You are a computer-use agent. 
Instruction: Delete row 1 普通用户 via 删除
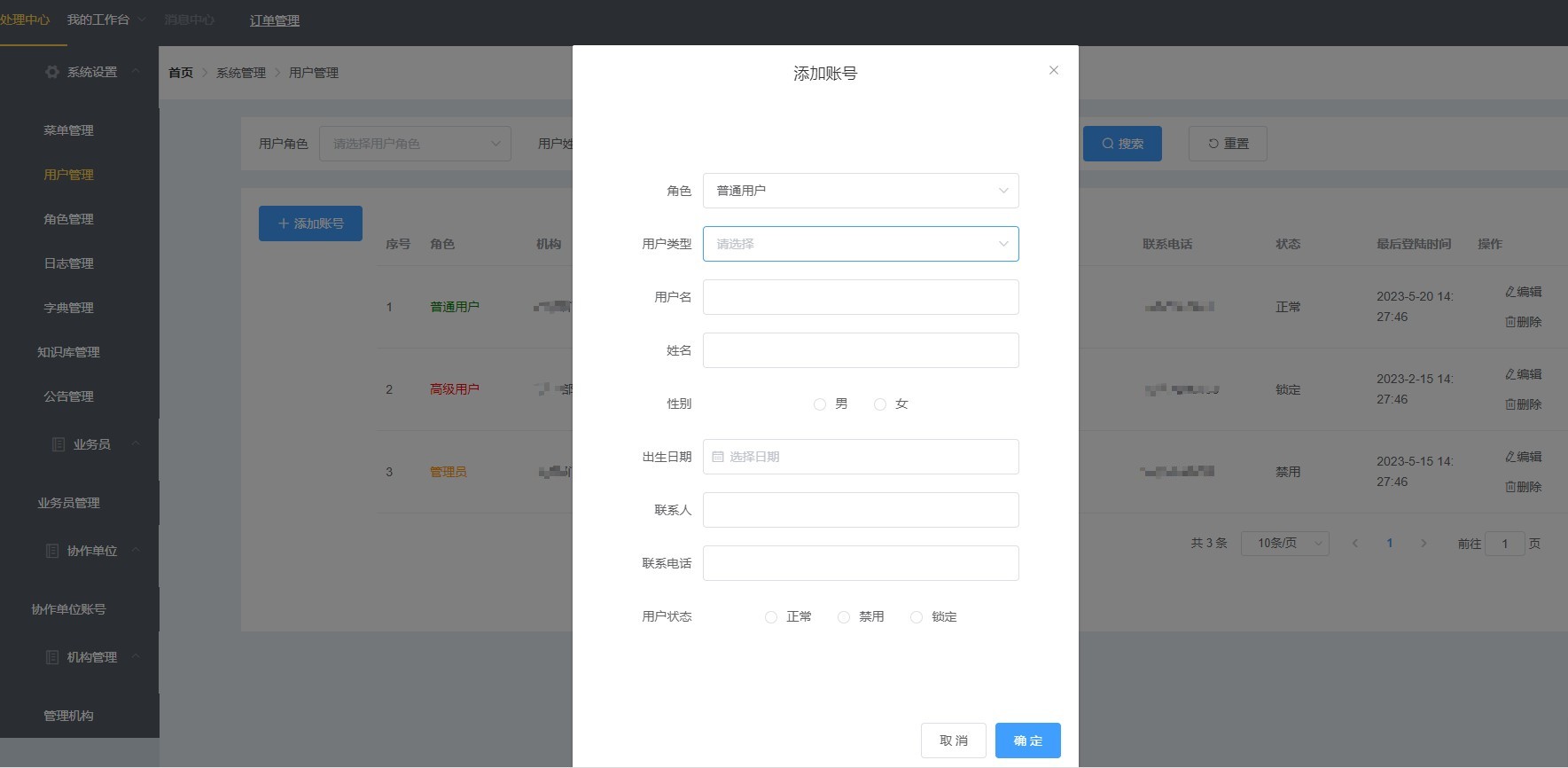[x=1524, y=322]
